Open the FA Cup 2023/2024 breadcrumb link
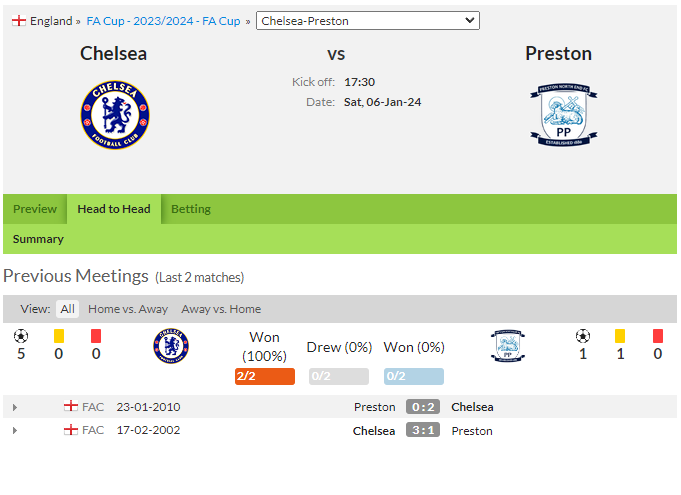The width and height of the screenshot is (681, 495). tap(163, 21)
